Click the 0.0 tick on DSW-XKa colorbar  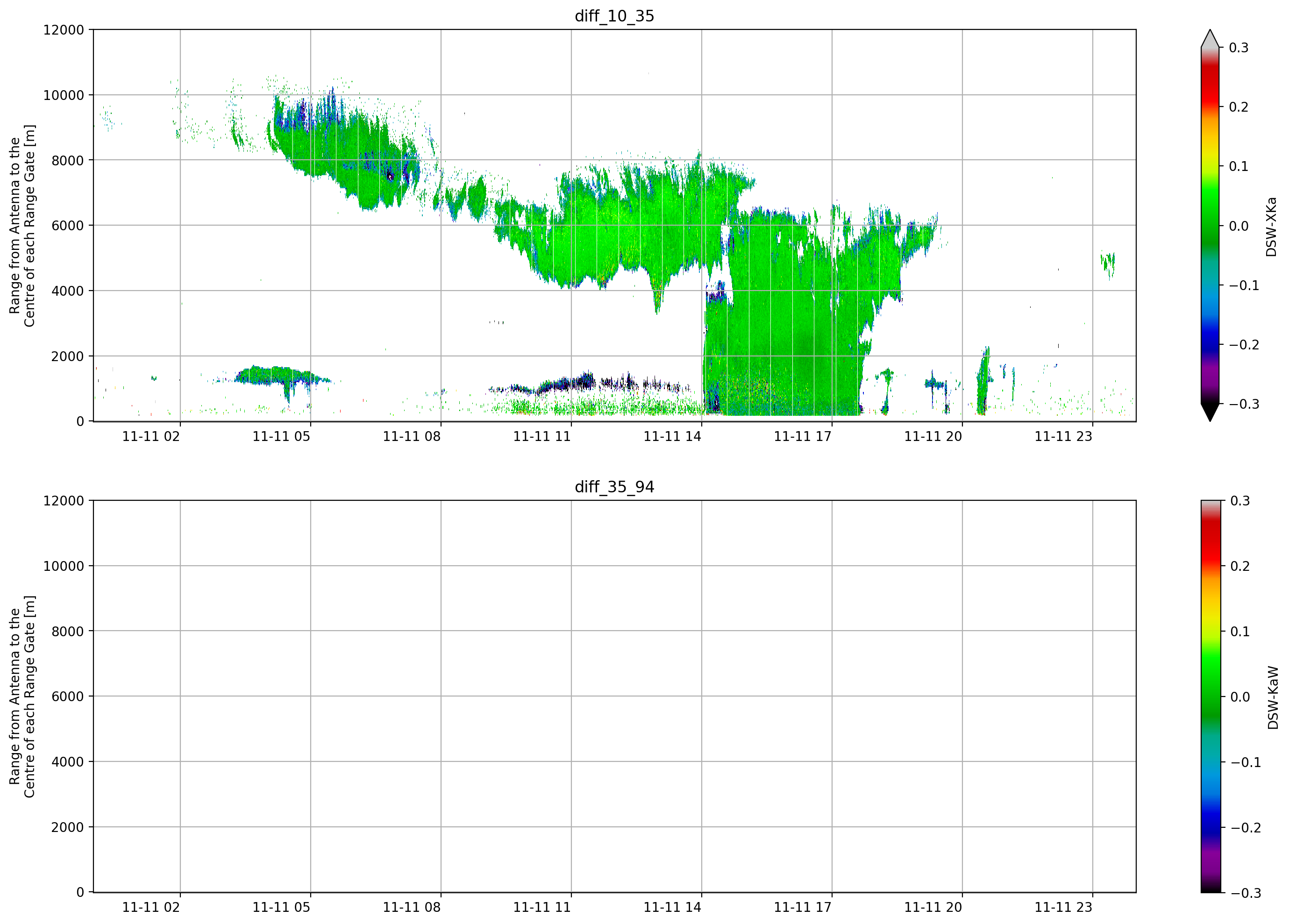[x=1239, y=226]
